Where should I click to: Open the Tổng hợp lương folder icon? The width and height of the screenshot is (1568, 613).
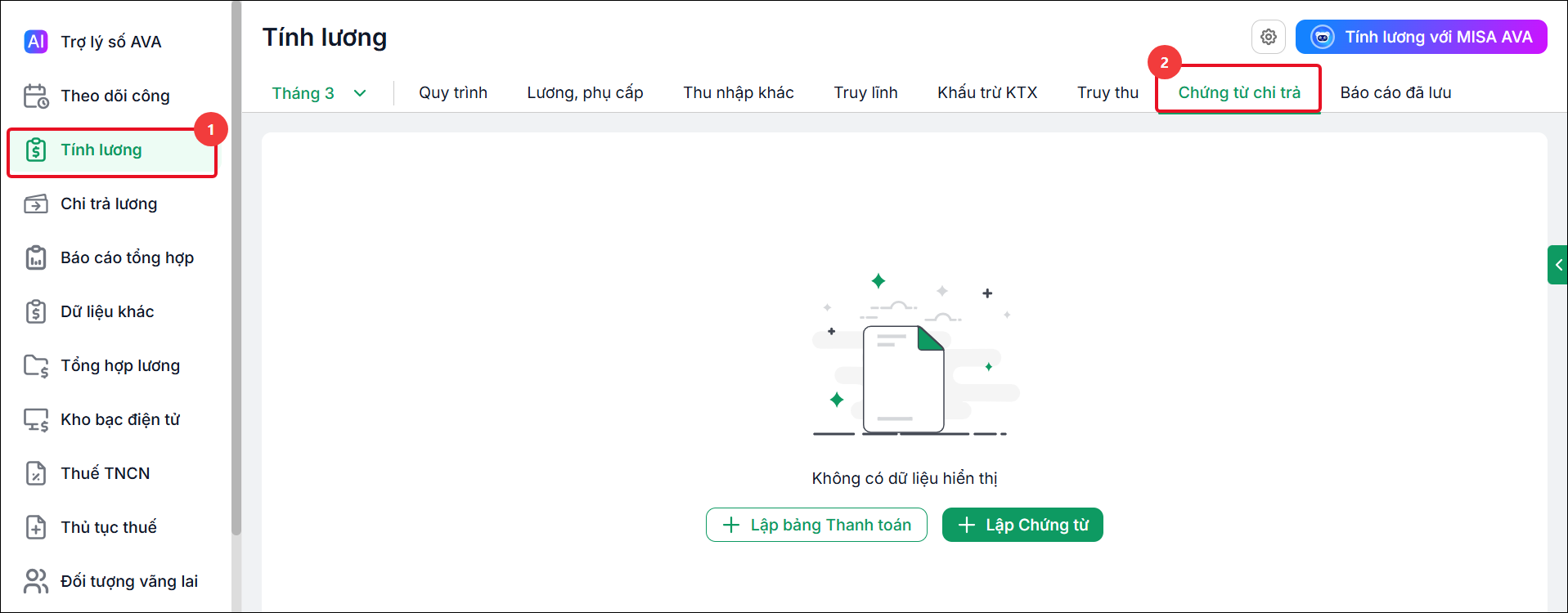coord(36,365)
